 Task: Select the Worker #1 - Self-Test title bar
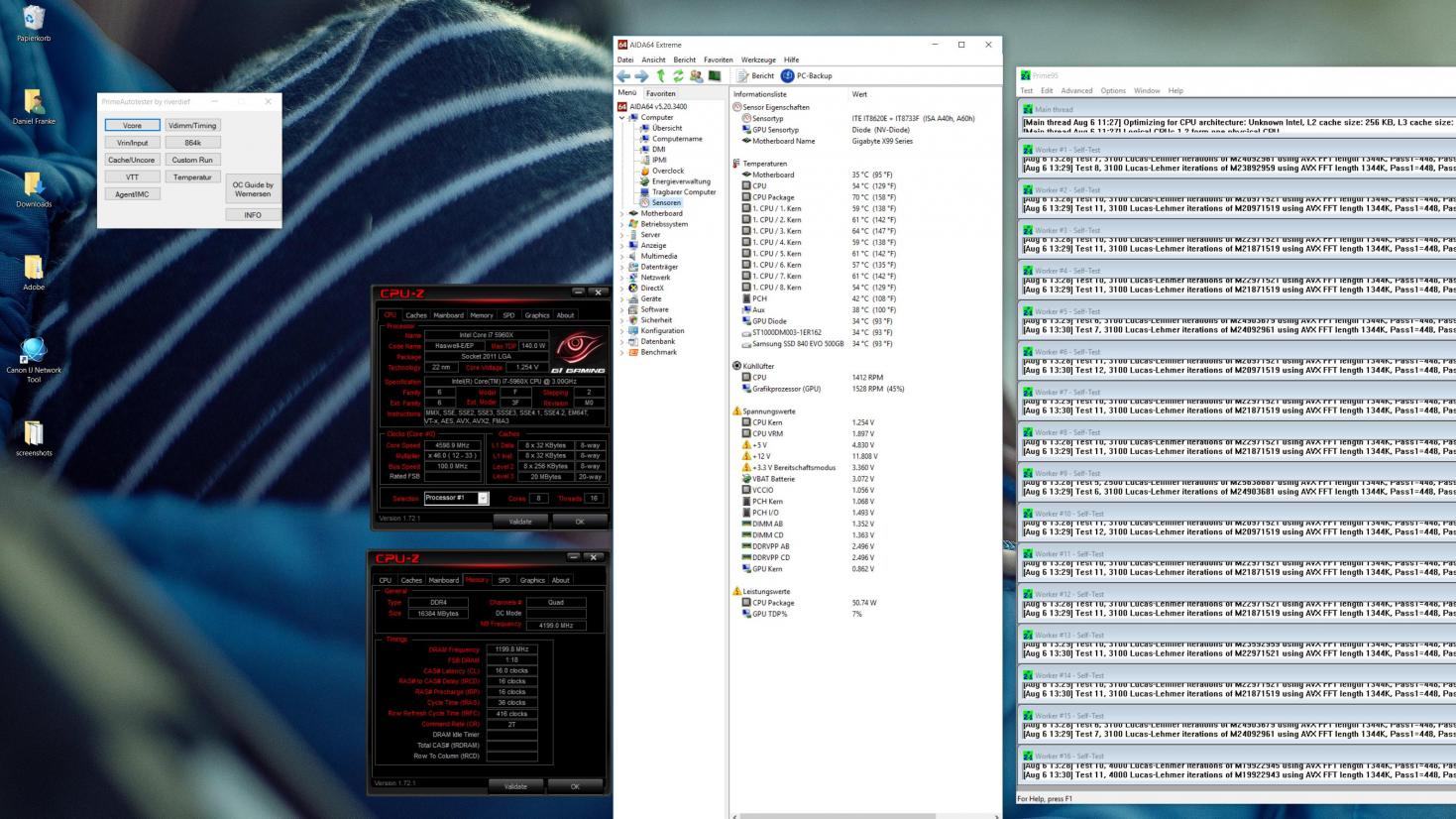pyautogui.click(x=1237, y=150)
